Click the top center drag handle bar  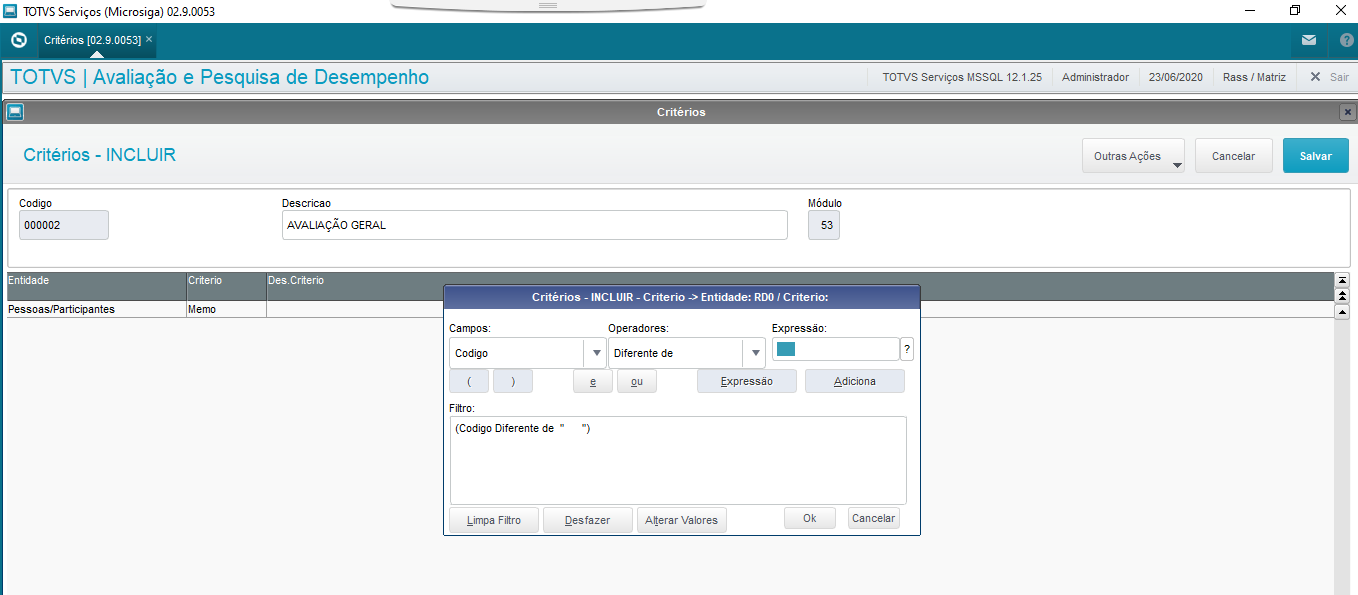coord(548,5)
